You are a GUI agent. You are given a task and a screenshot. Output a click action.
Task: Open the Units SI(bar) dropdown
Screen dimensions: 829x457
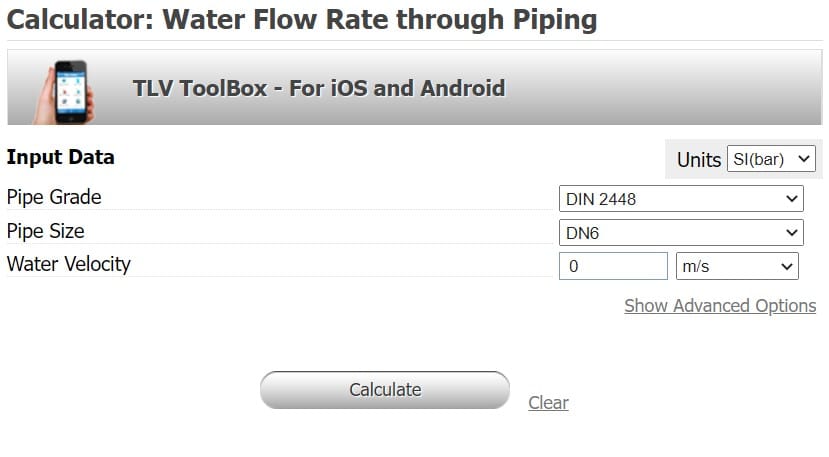point(771,159)
